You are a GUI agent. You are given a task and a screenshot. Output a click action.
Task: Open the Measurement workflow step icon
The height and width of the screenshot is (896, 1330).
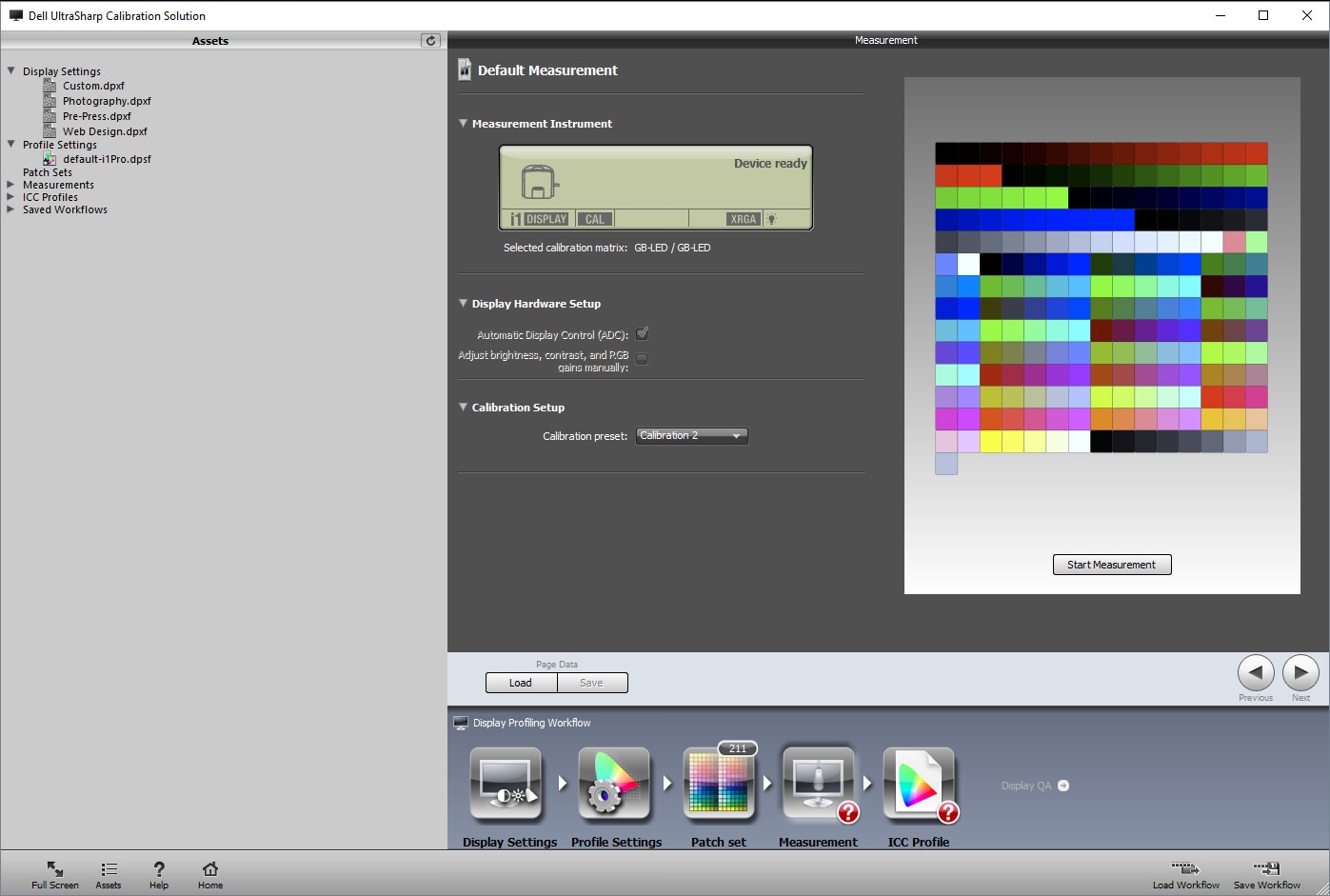pyautogui.click(x=818, y=785)
